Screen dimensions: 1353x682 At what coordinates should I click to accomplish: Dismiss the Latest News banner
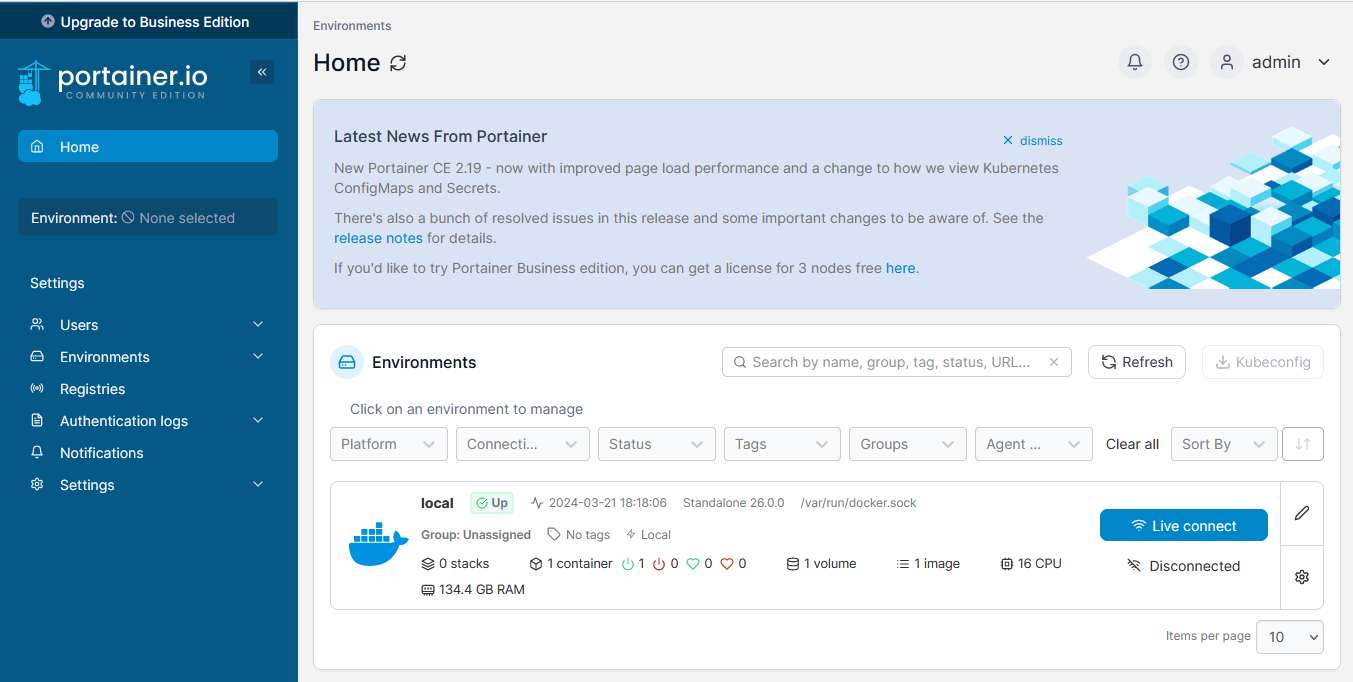1033,141
